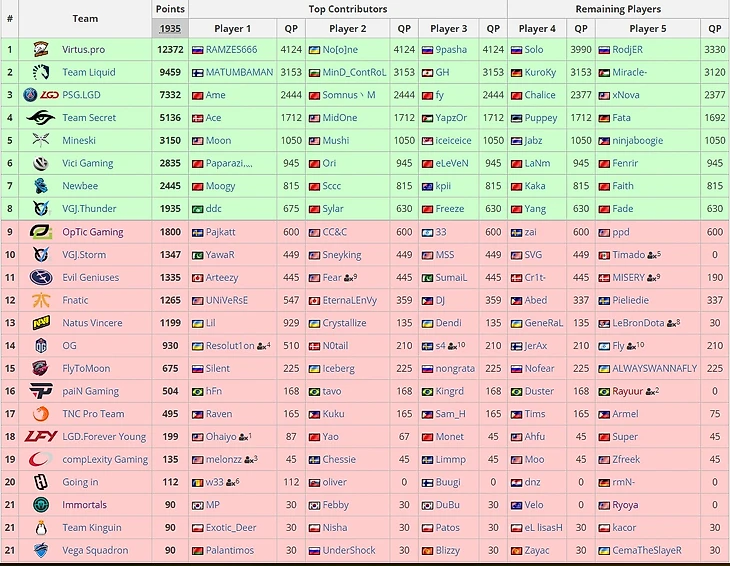Open the OpTic Gaming team link

93,232
